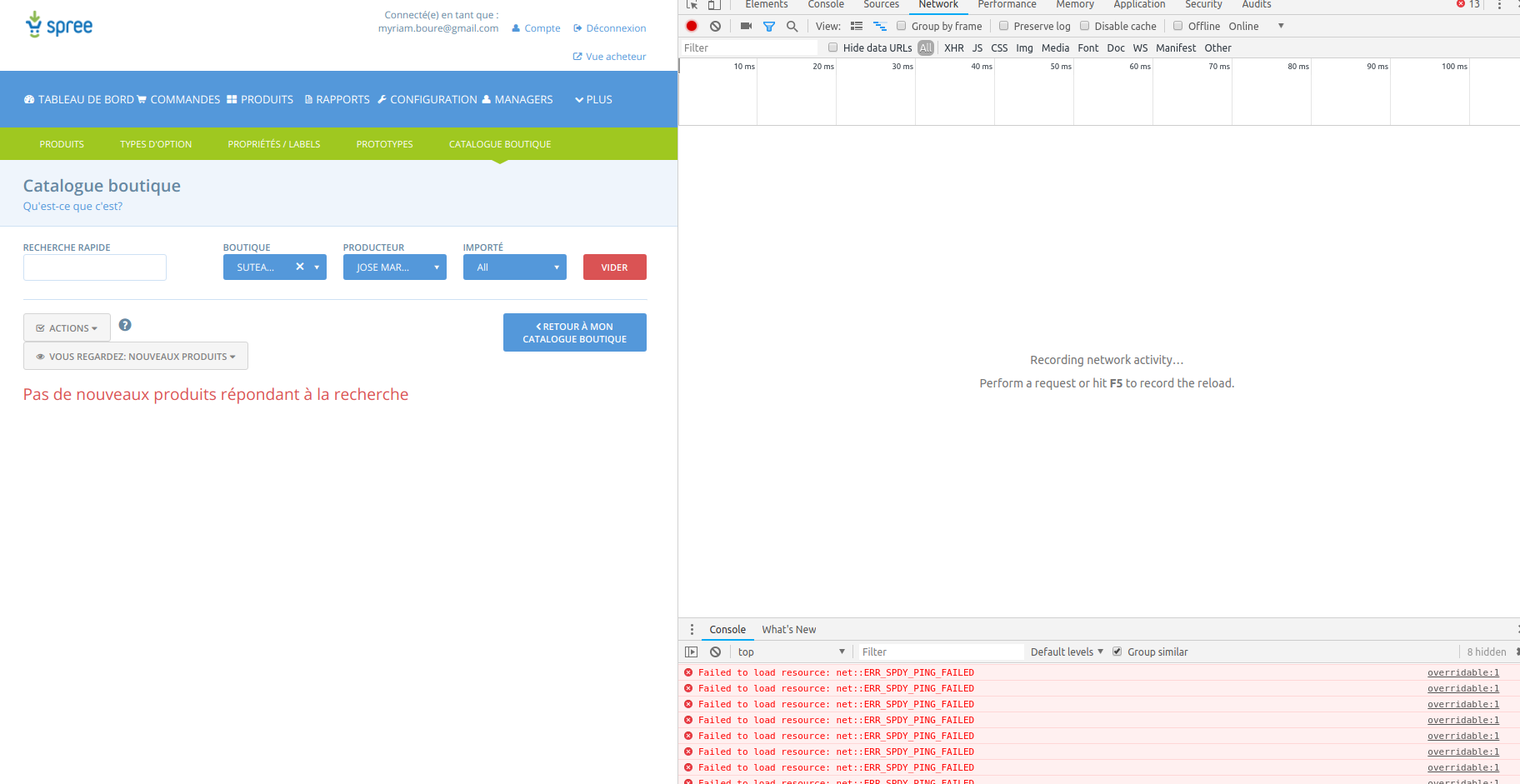The width and height of the screenshot is (1520, 784).
Task: Expand the Importé dropdown showing All
Action: coord(515,267)
